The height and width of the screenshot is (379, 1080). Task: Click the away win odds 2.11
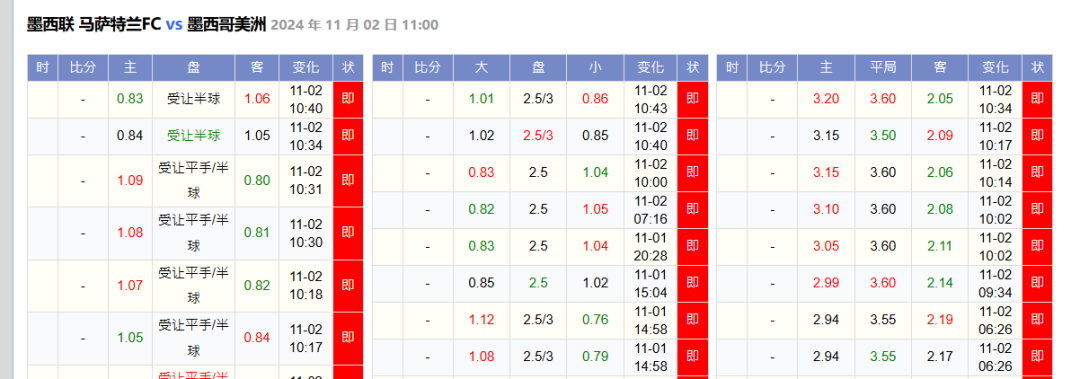(x=939, y=246)
